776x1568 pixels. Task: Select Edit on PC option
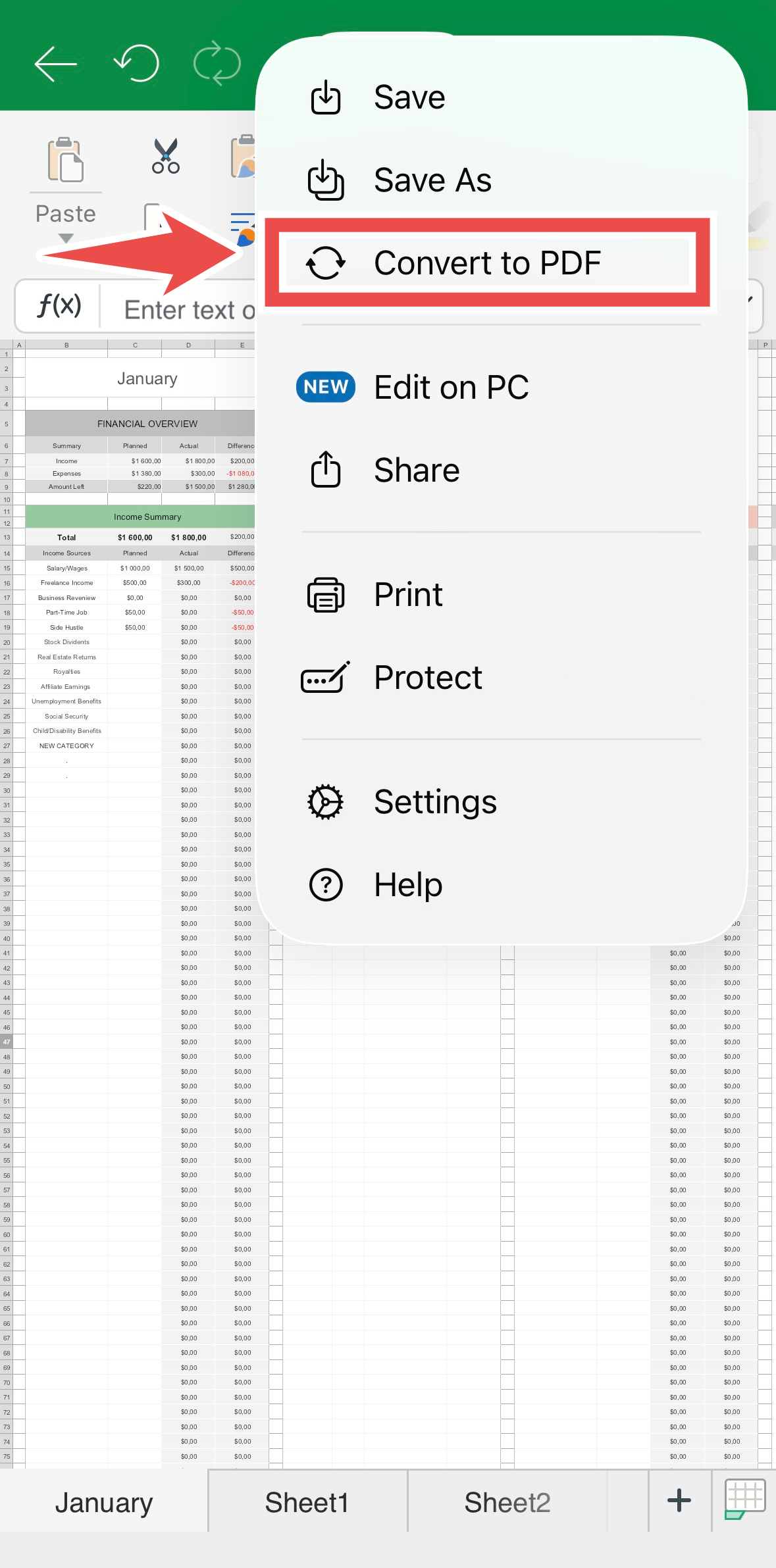tap(502, 387)
